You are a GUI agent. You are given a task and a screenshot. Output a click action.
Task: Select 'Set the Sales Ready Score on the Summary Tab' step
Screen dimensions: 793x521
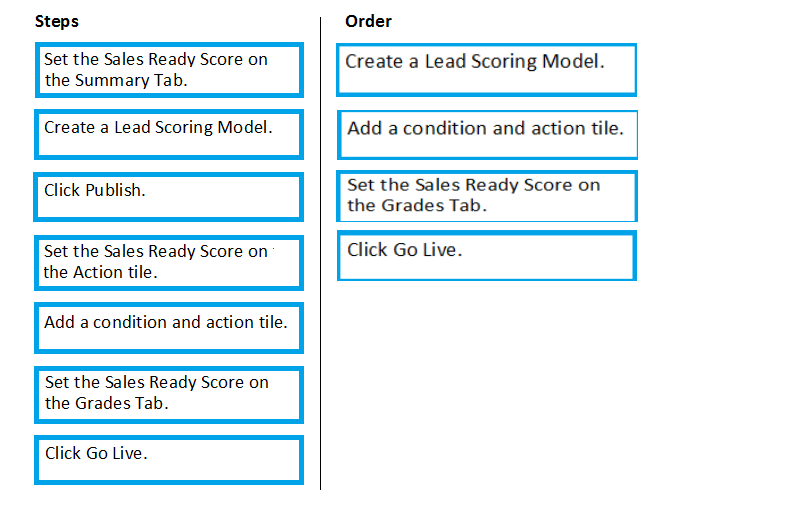tap(169, 70)
